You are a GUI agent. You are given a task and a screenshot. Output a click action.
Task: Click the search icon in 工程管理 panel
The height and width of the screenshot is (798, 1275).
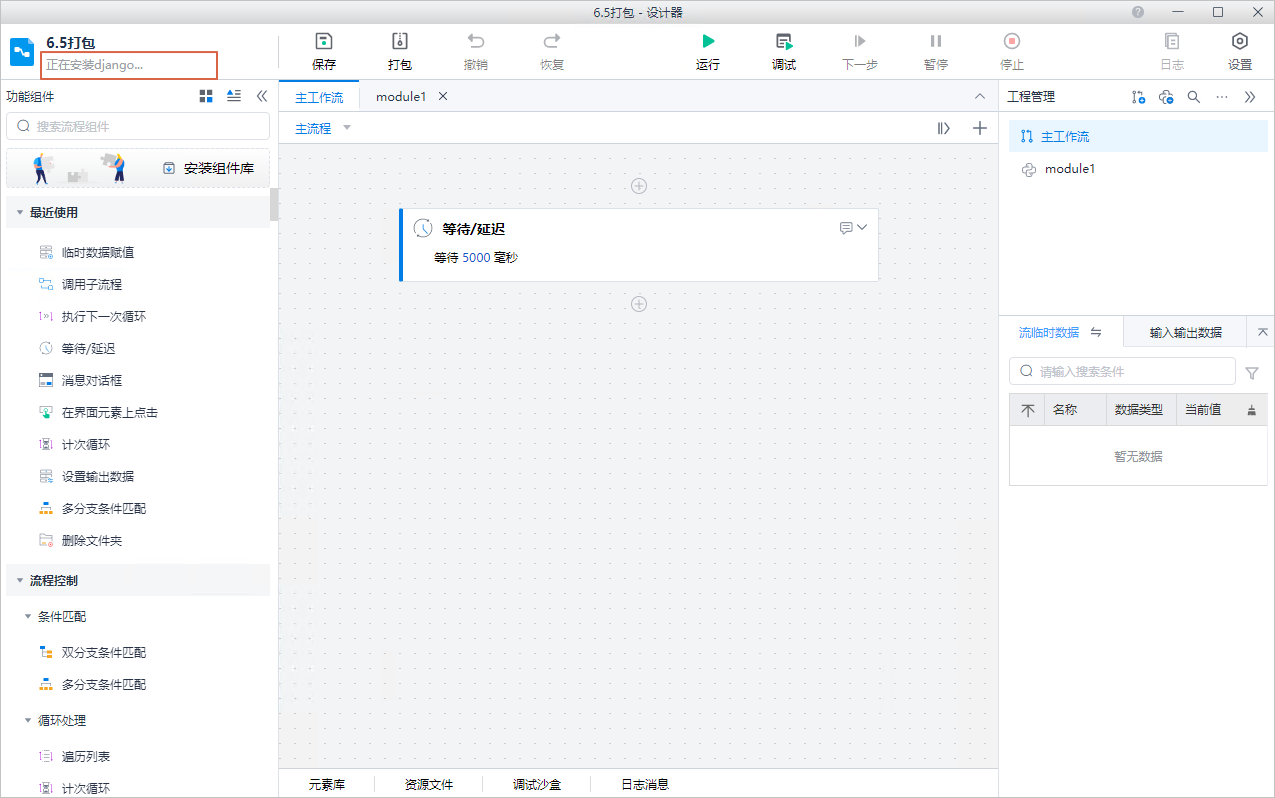1193,97
